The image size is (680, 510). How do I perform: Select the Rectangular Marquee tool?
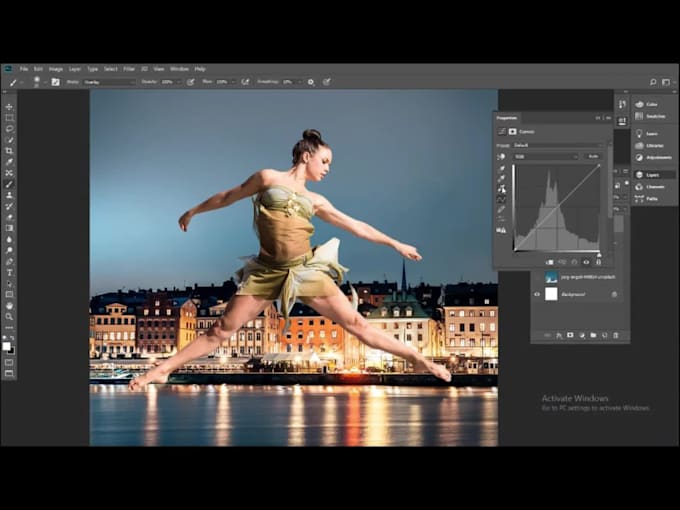point(9,118)
